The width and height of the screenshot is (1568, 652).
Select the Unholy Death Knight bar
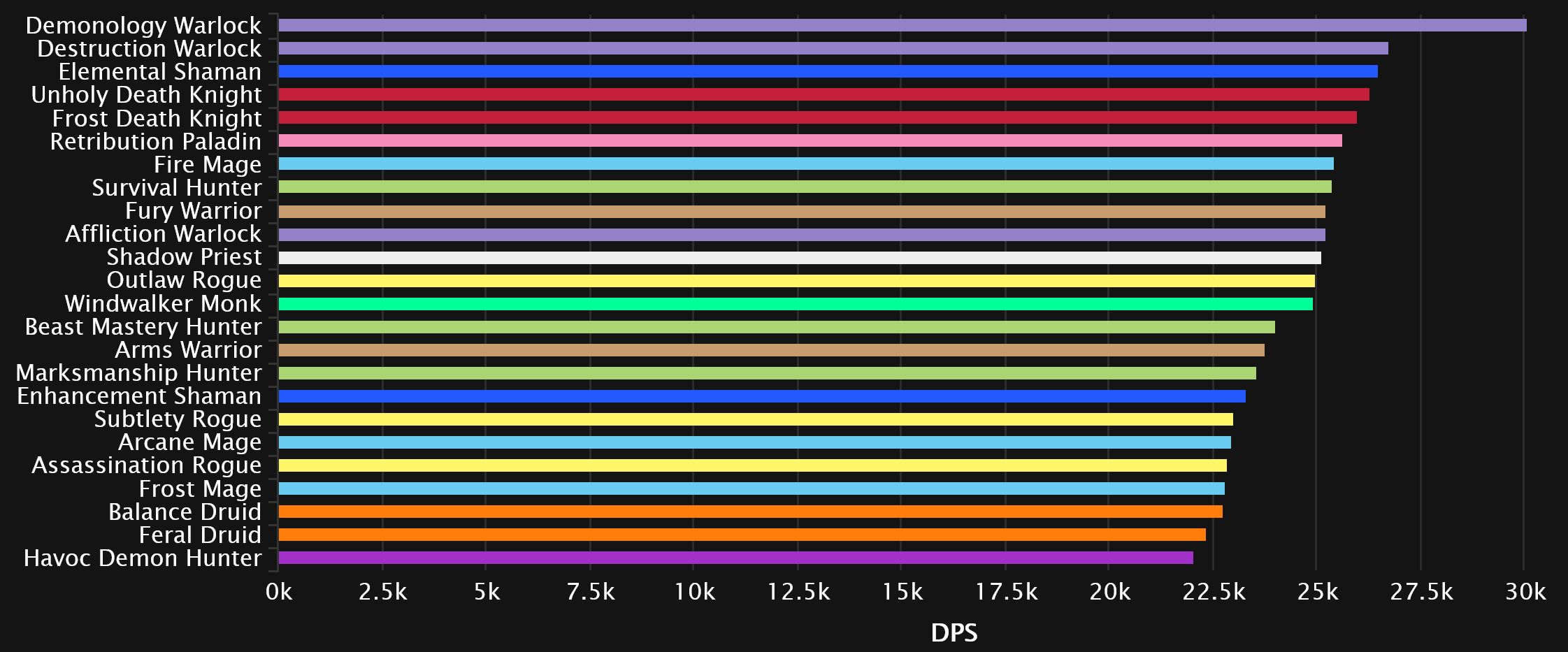(823, 94)
